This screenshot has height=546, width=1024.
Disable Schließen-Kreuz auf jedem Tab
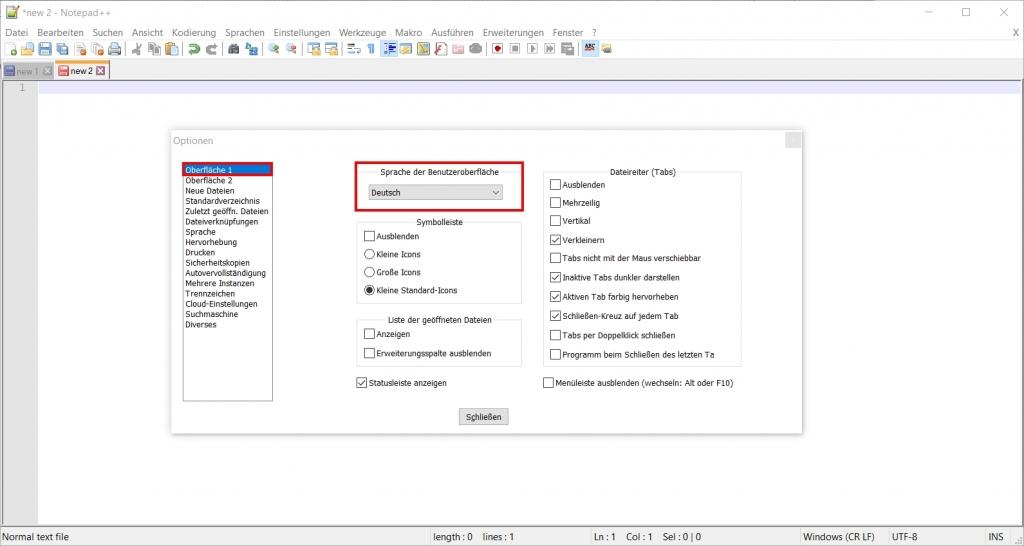click(556, 316)
